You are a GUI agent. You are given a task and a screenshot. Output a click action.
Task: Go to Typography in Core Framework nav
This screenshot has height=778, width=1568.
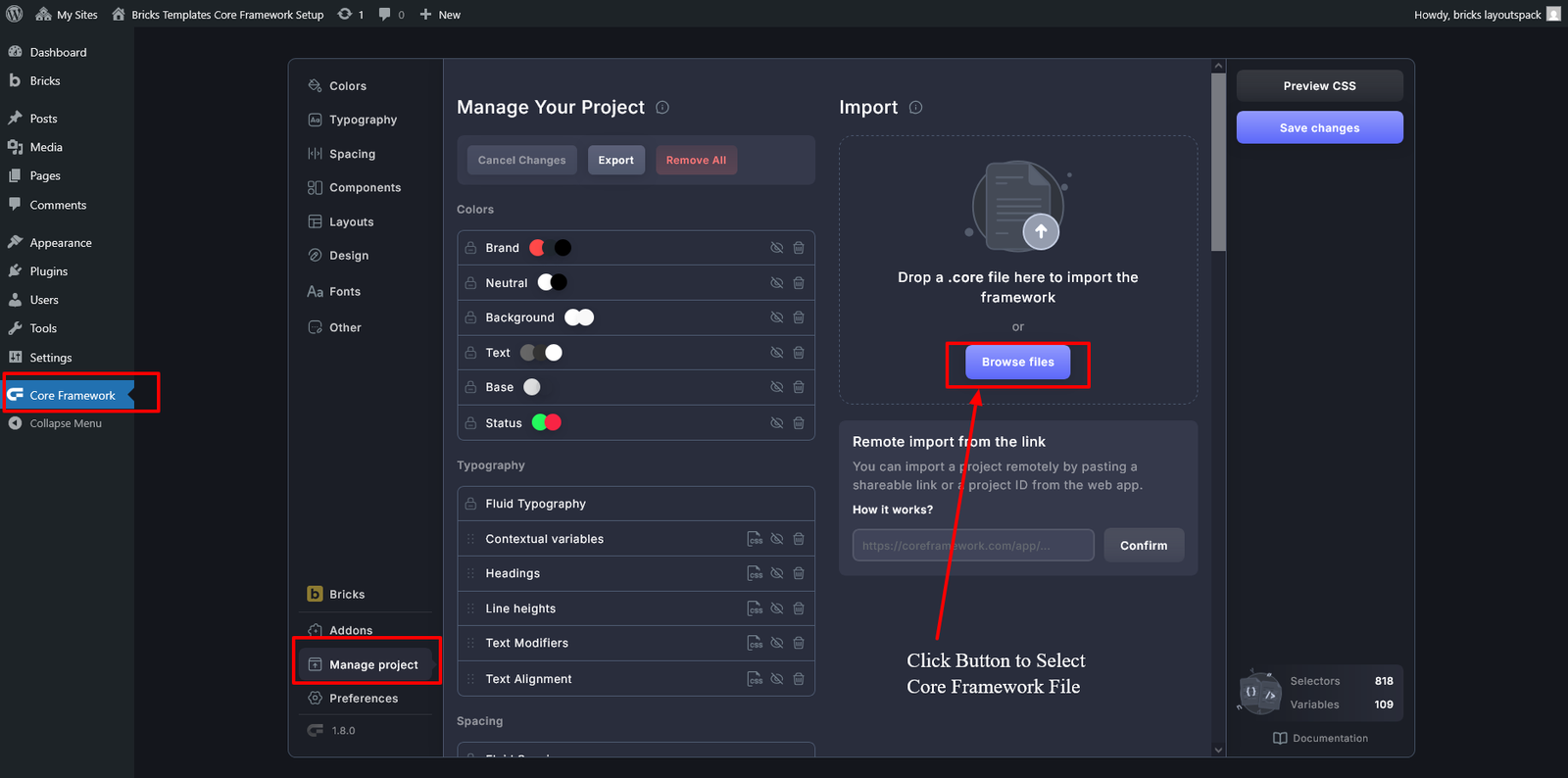tap(353, 120)
